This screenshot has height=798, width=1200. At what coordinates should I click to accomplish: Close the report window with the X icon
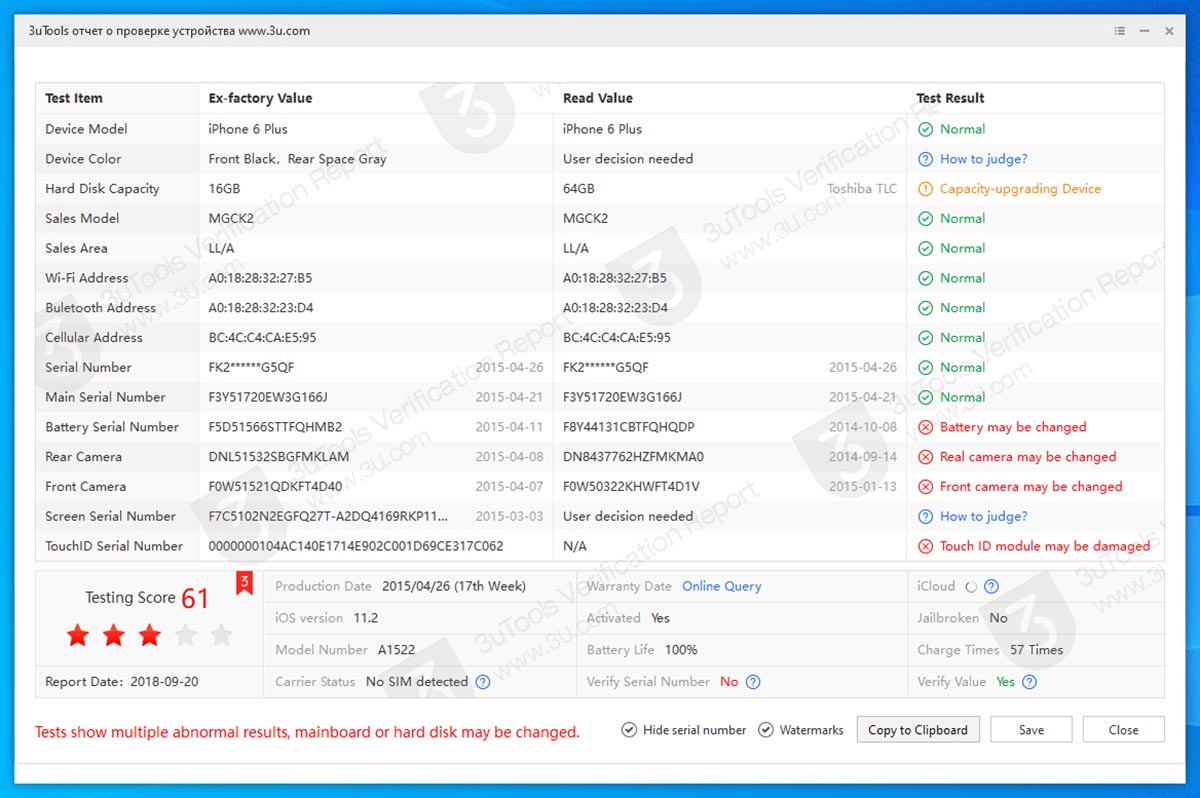1169,31
